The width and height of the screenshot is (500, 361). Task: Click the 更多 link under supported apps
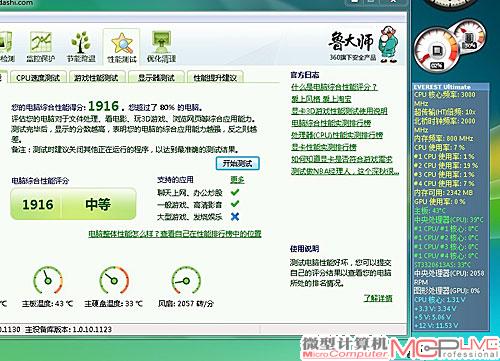[237, 180]
